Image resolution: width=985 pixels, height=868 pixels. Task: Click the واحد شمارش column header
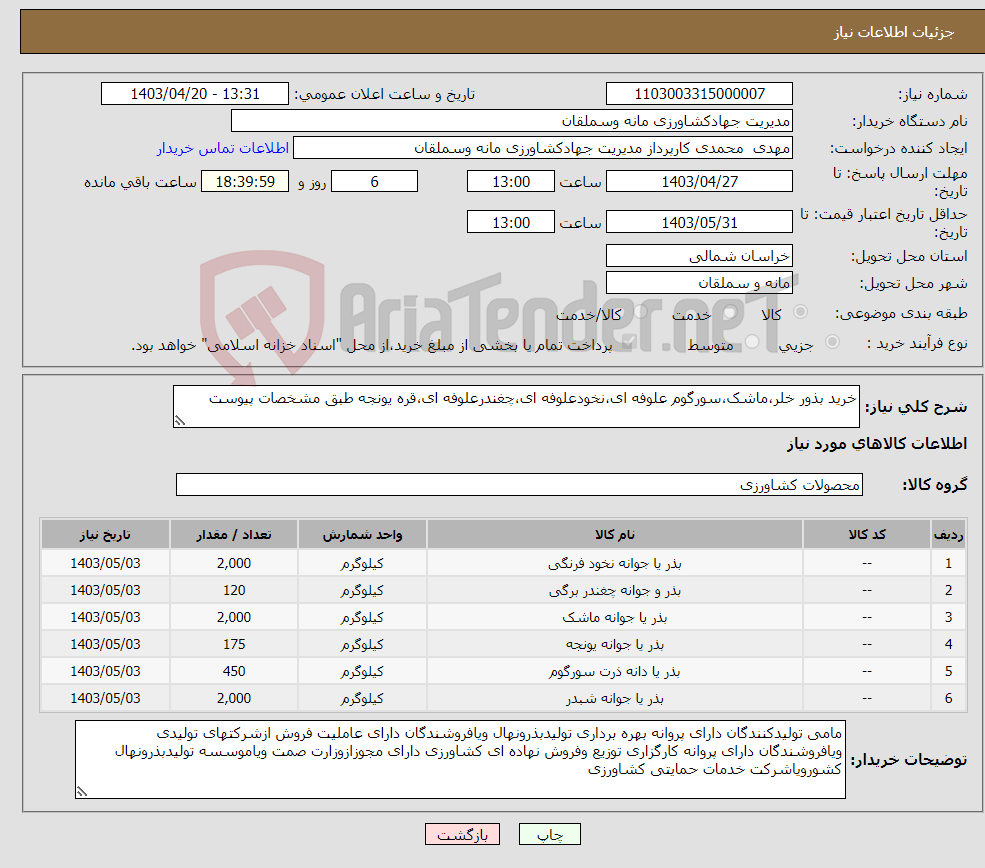point(362,534)
